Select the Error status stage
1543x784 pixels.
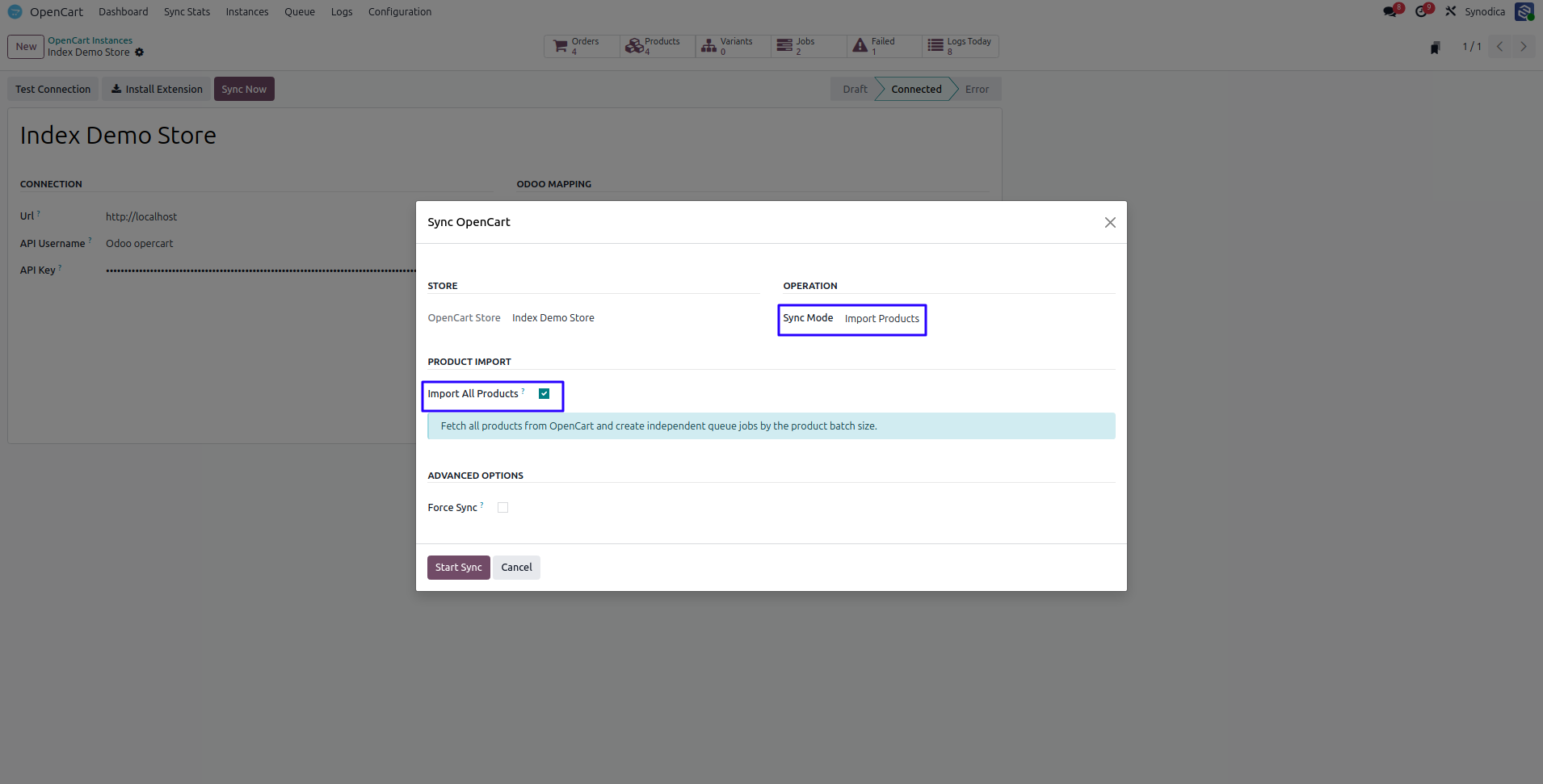(x=977, y=89)
